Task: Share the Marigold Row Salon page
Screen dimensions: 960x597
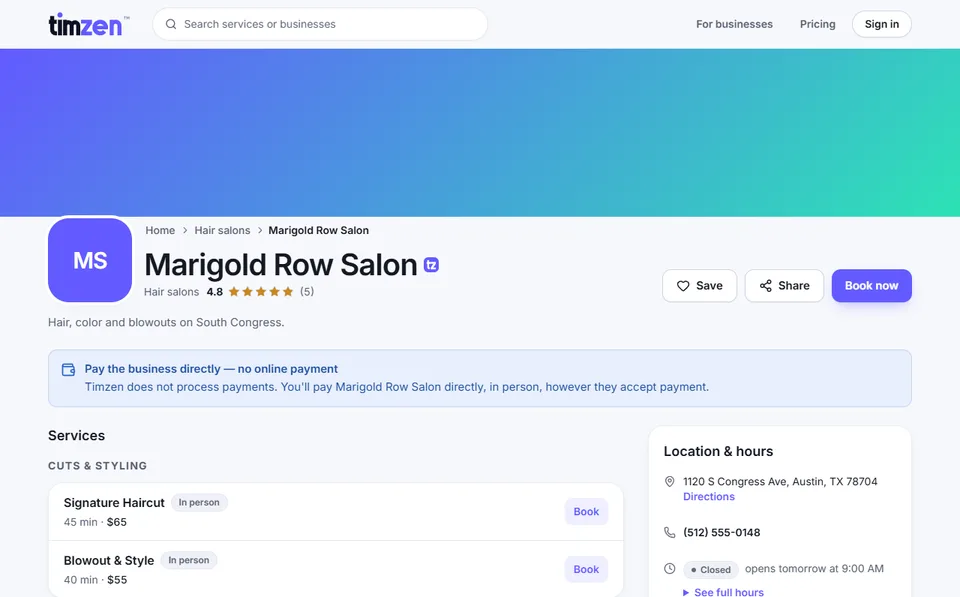Action: (784, 285)
